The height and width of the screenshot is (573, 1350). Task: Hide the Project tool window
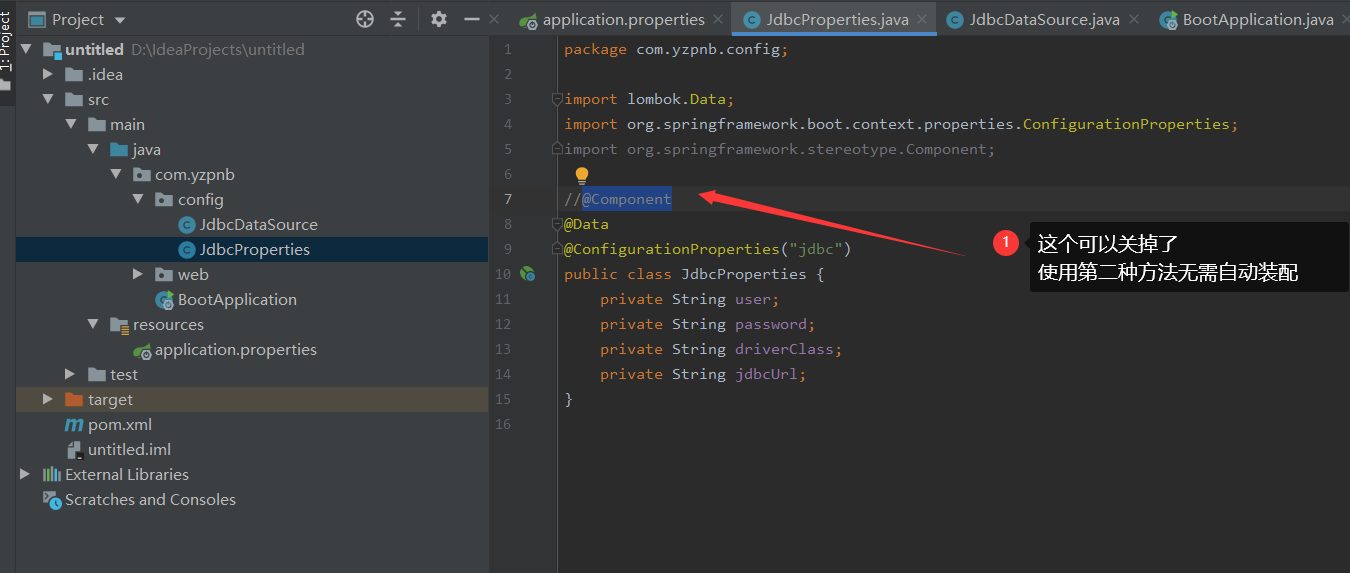coord(472,19)
